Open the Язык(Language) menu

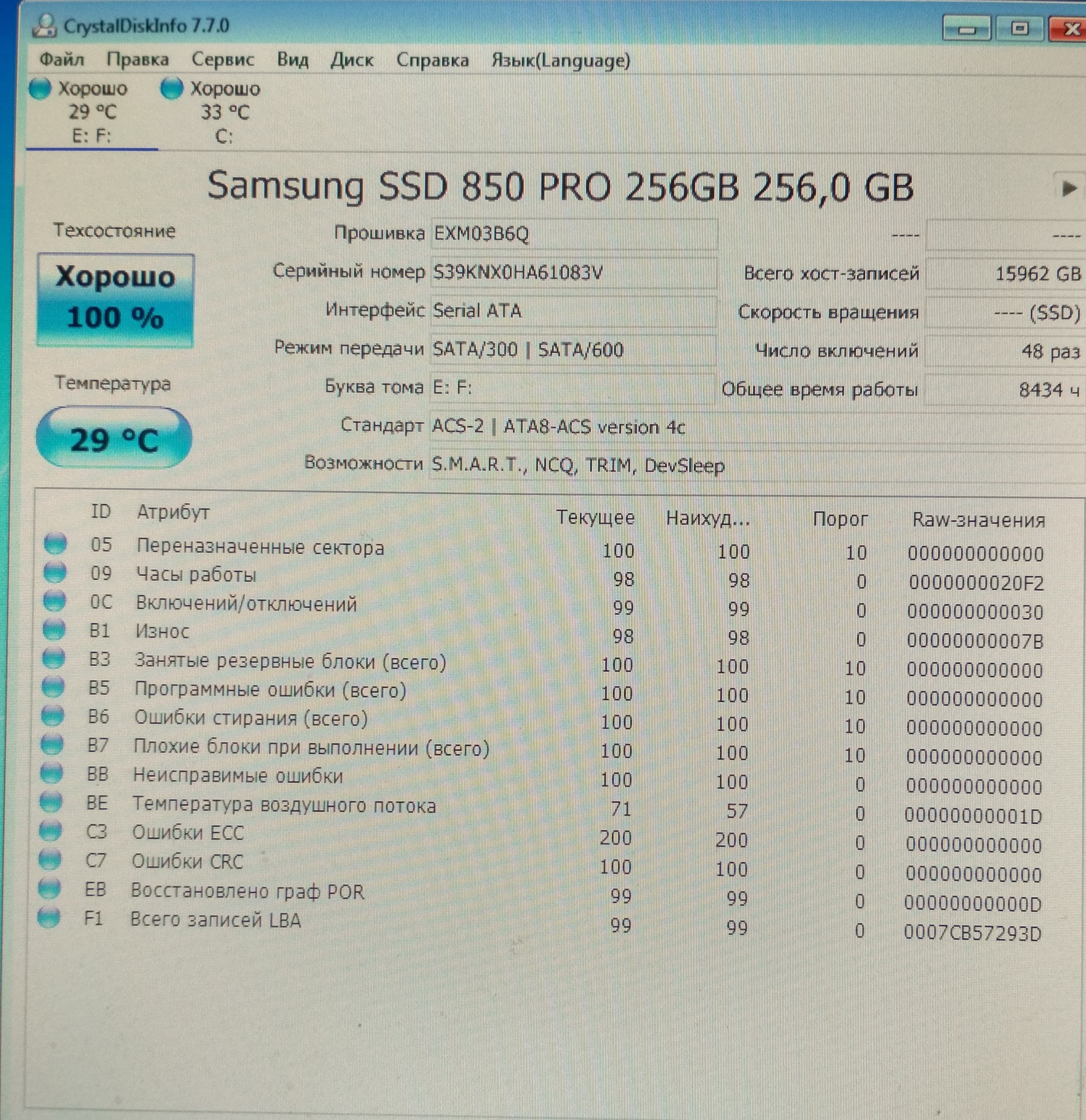pos(560,61)
